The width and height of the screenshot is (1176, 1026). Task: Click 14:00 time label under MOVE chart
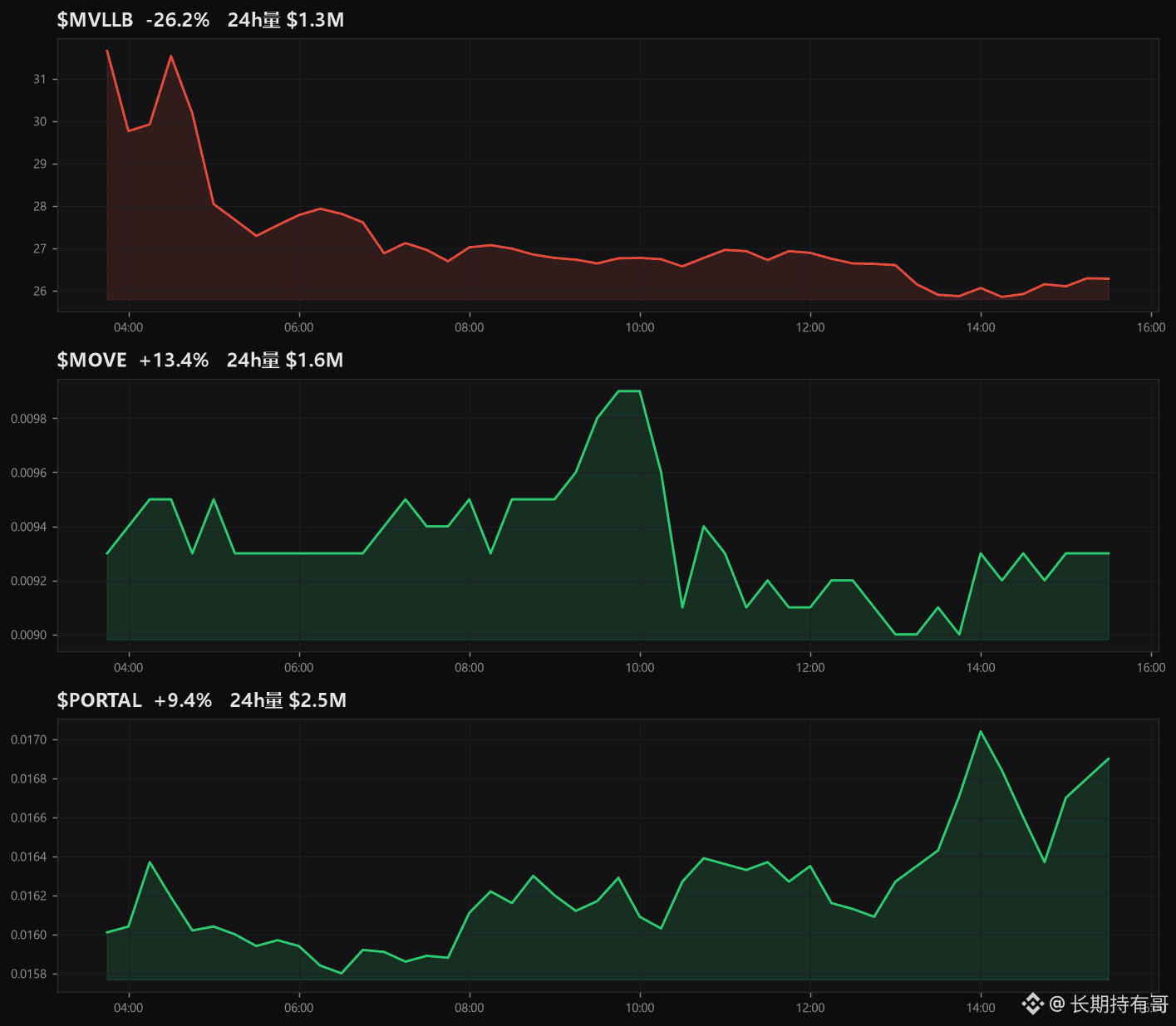[981, 667]
